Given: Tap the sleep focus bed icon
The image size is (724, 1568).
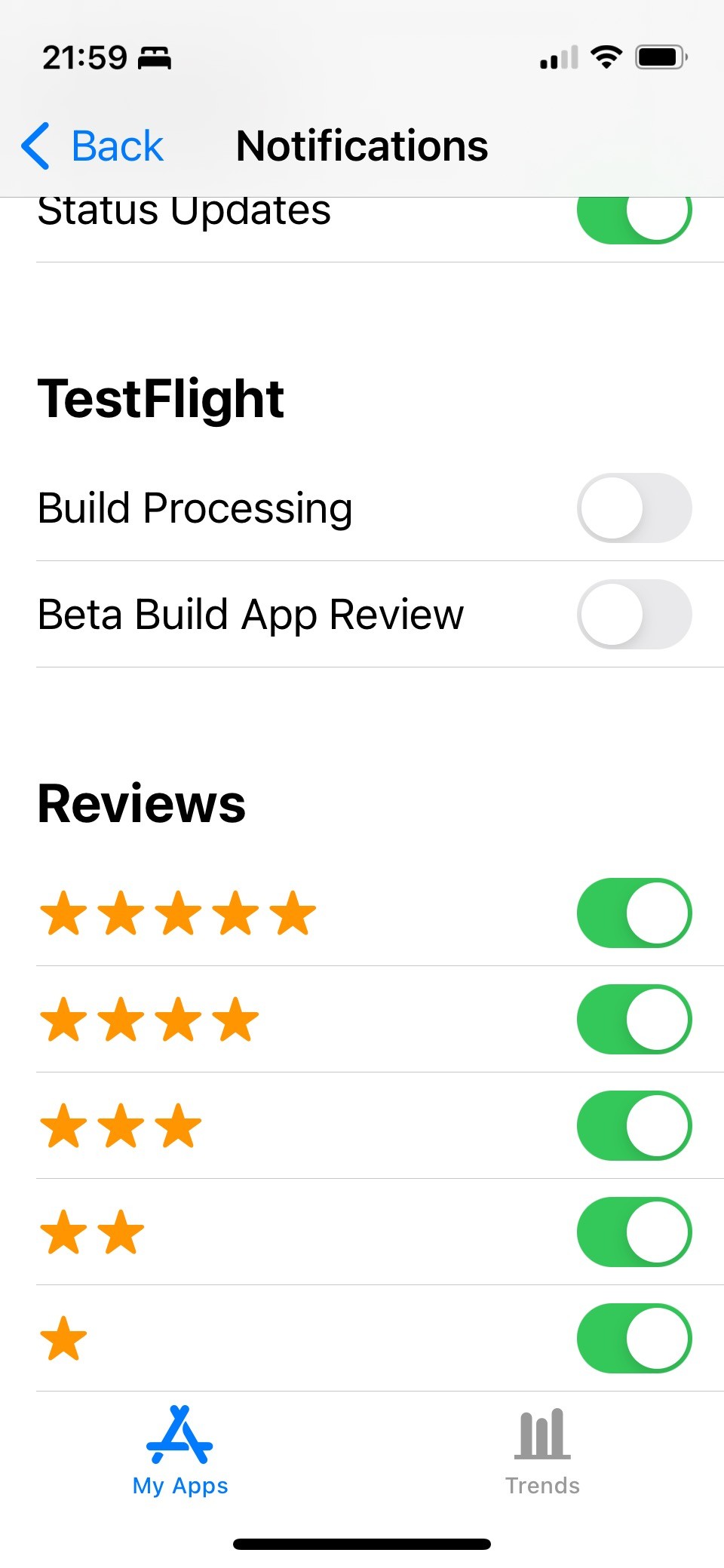Looking at the screenshot, I should tap(155, 57).
